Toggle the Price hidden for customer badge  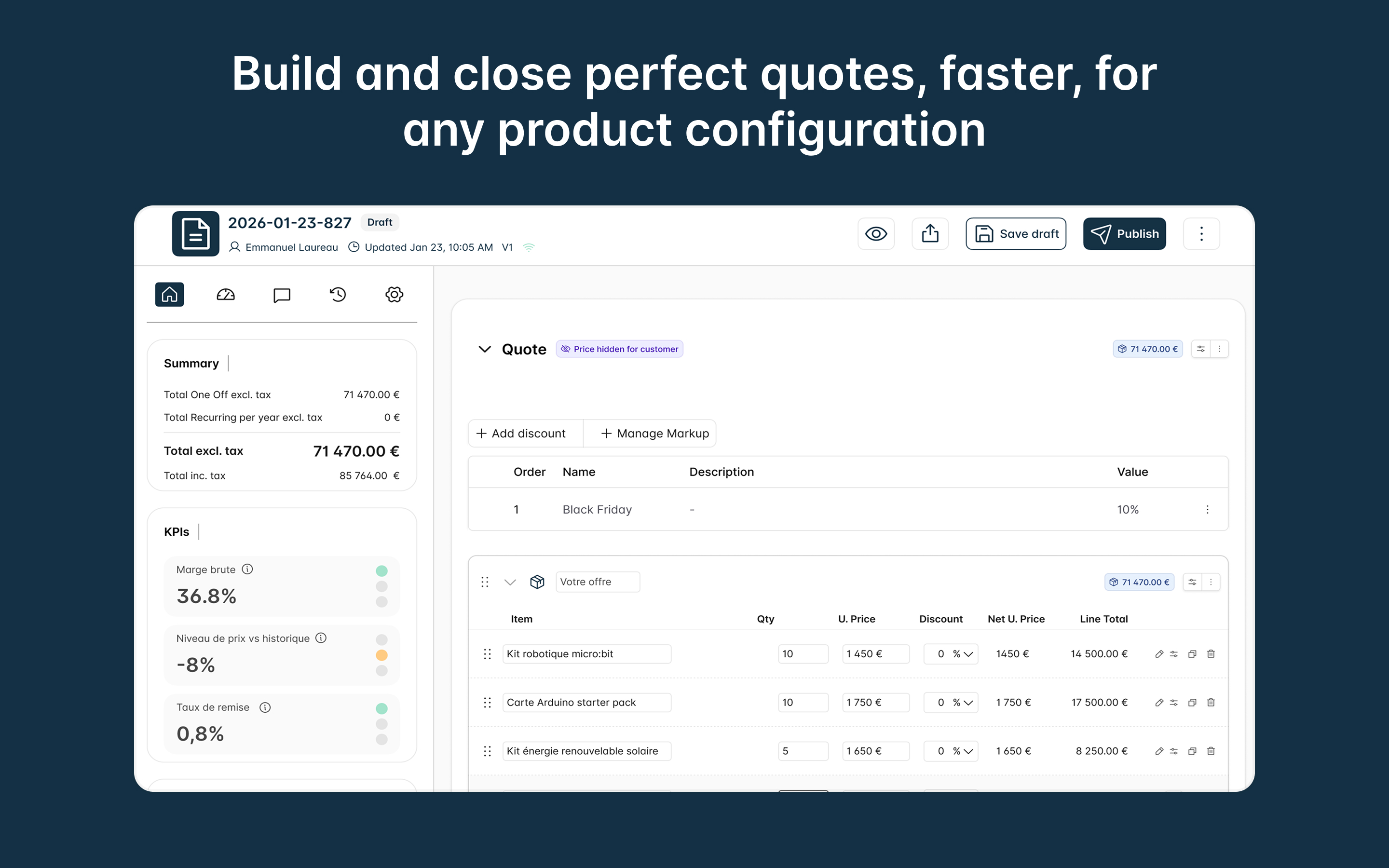click(619, 349)
